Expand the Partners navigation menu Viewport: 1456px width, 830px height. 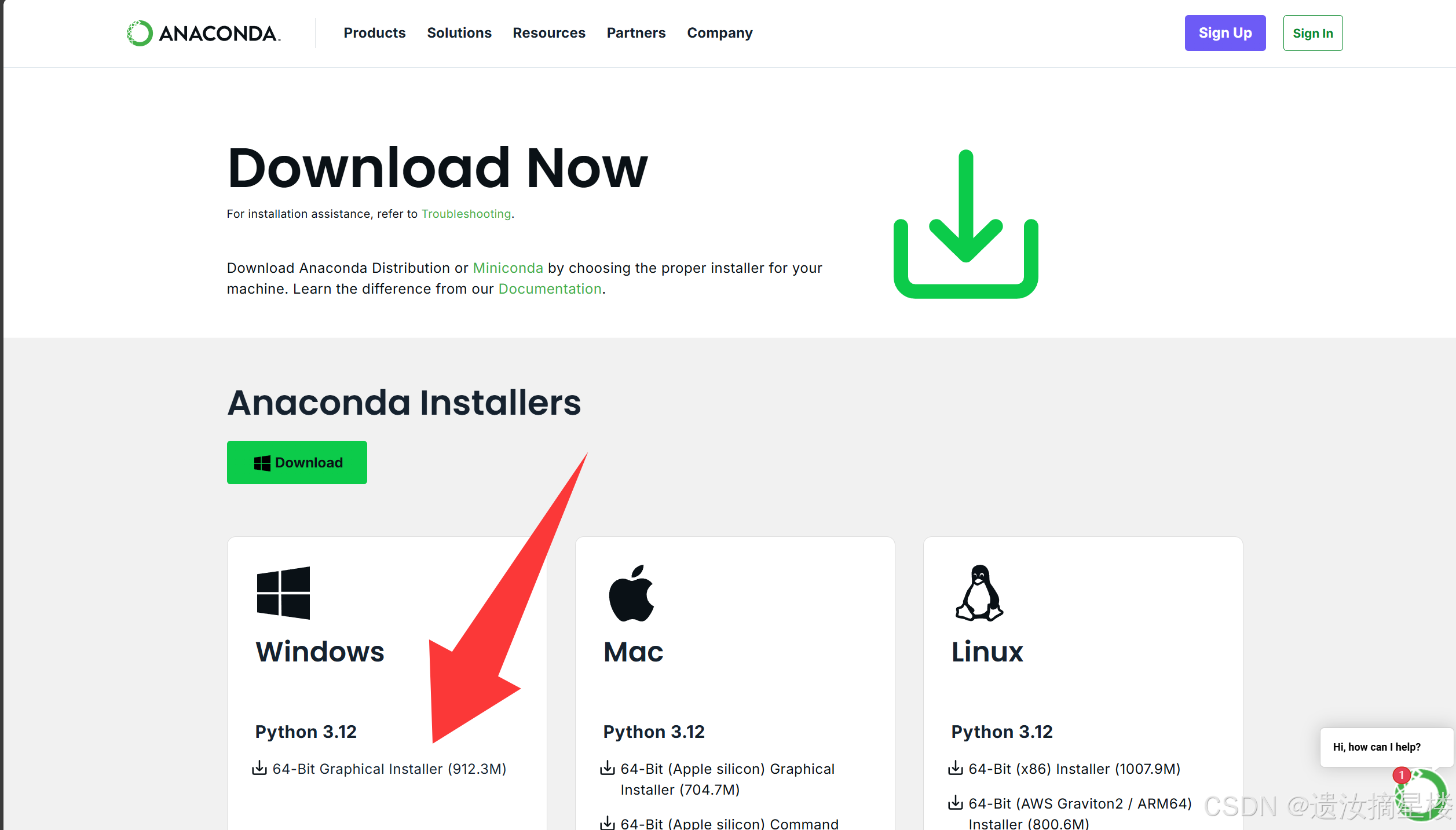(x=636, y=33)
